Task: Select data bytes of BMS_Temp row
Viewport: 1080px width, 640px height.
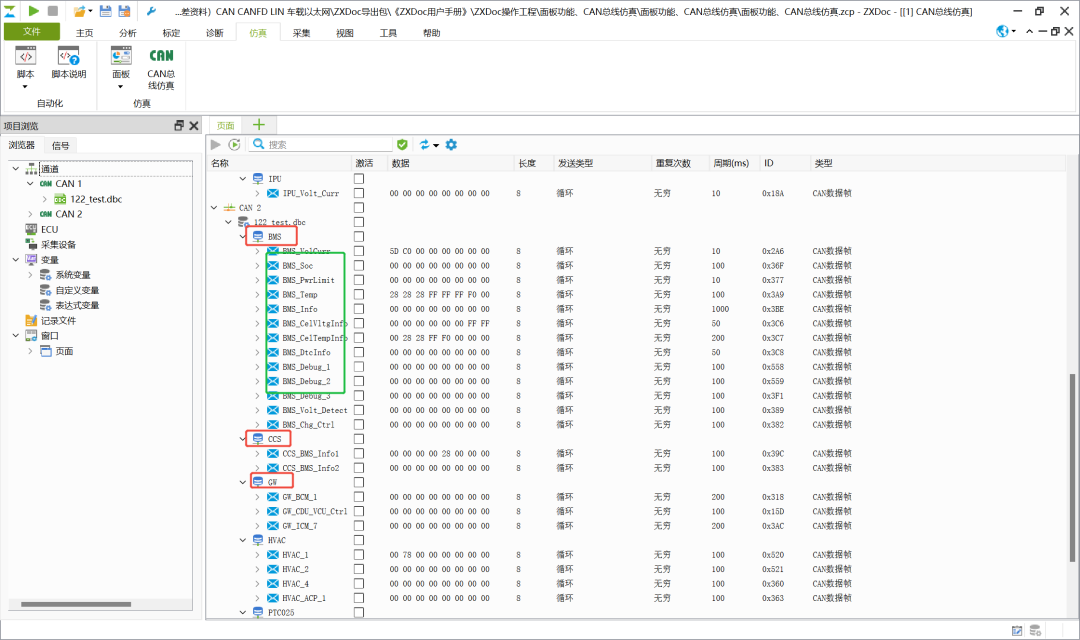Action: (439, 294)
